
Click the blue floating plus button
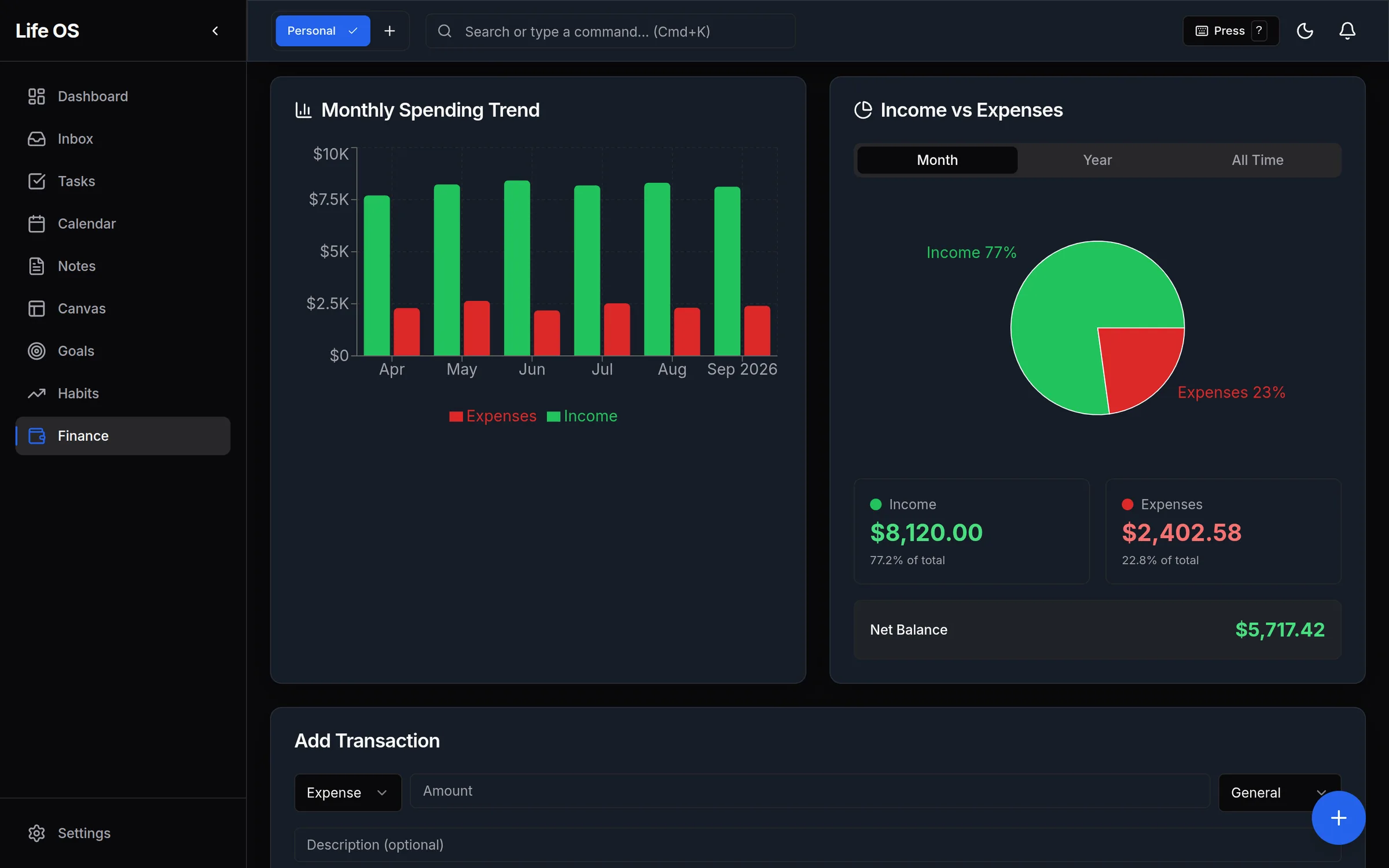pos(1338,818)
